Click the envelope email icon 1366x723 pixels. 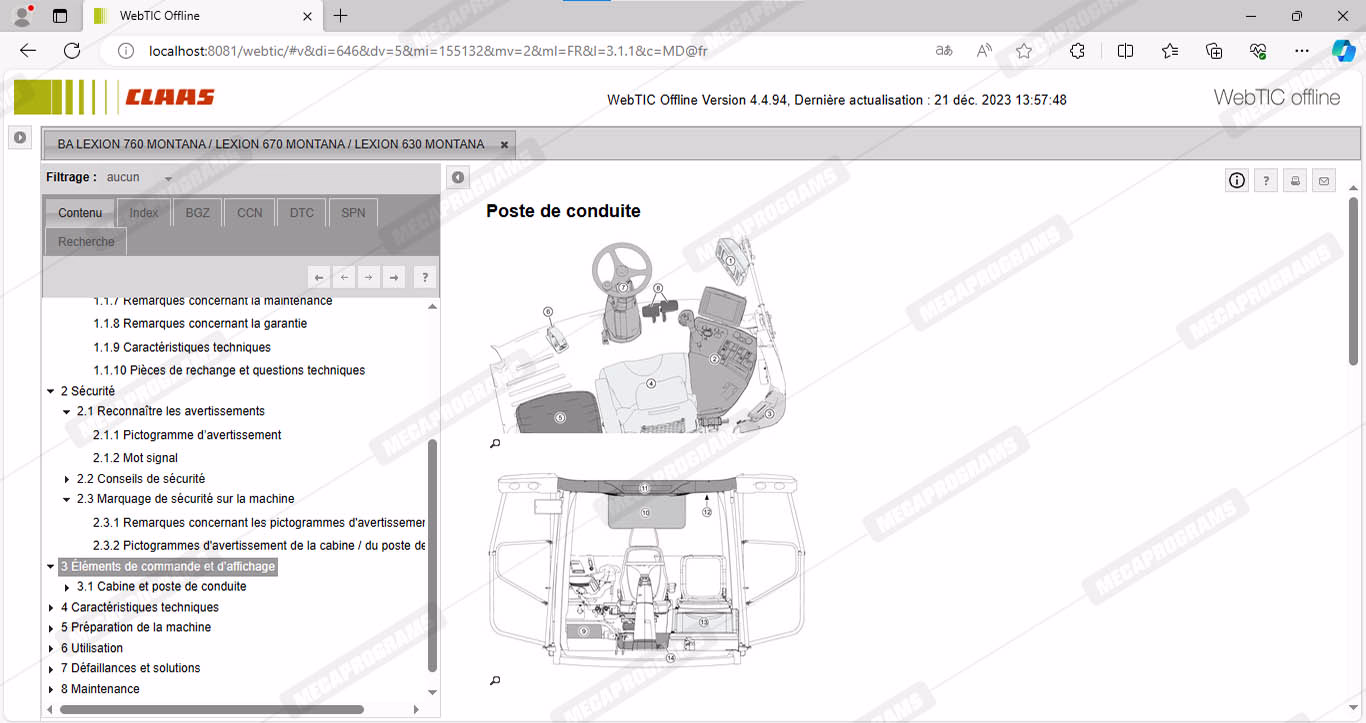point(1324,181)
